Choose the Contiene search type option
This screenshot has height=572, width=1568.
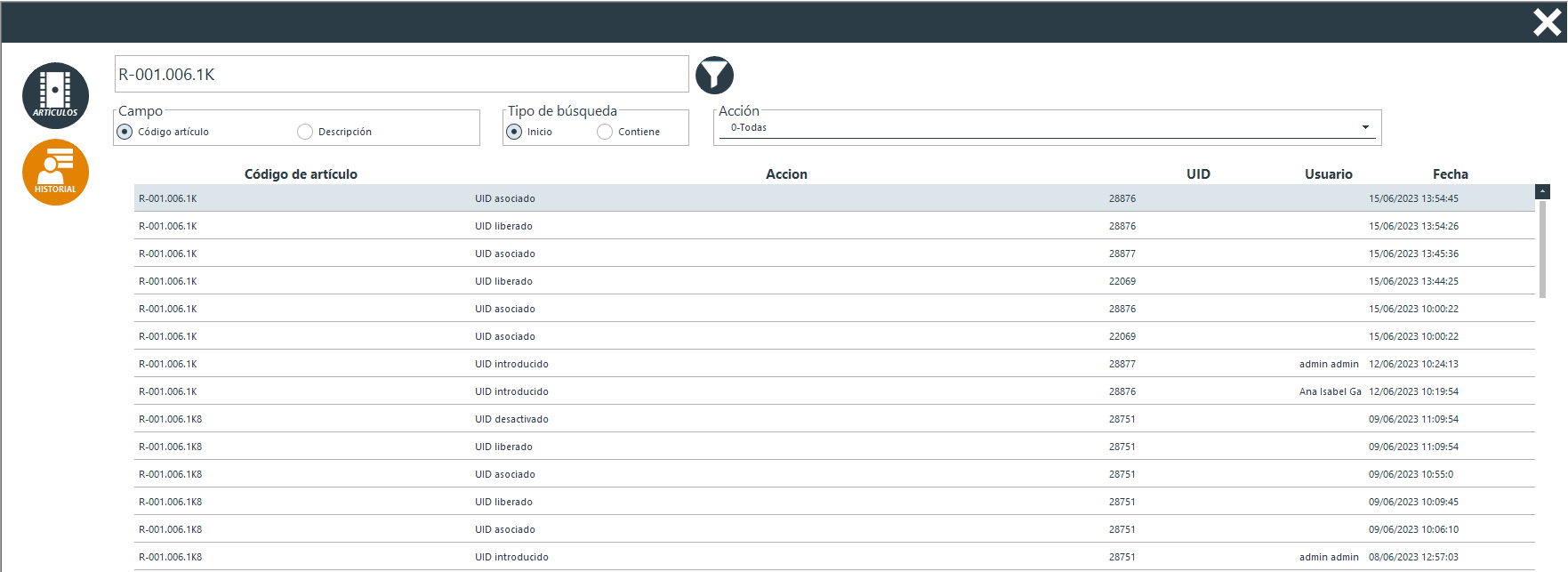tap(605, 132)
